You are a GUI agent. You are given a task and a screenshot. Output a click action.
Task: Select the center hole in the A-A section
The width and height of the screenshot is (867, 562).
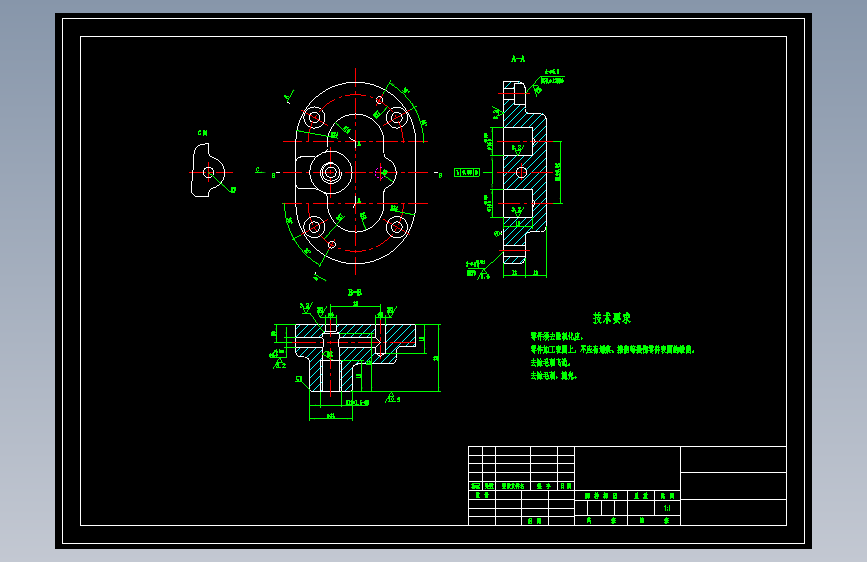pyautogui.click(x=521, y=173)
